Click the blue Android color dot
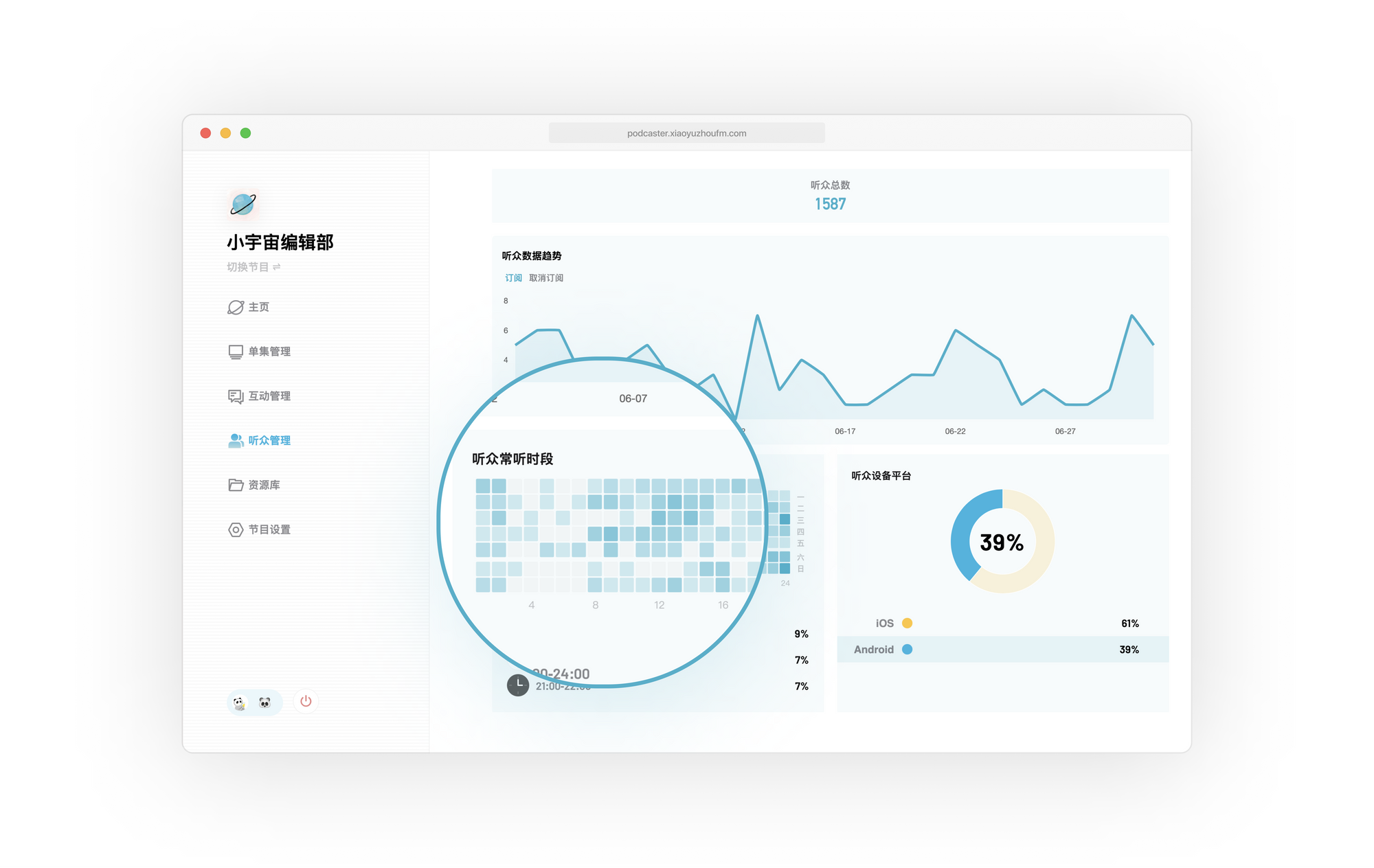 coord(907,650)
